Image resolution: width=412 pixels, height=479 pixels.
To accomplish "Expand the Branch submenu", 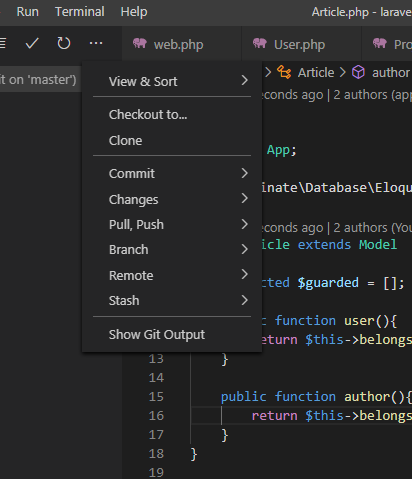I will [x=172, y=250].
